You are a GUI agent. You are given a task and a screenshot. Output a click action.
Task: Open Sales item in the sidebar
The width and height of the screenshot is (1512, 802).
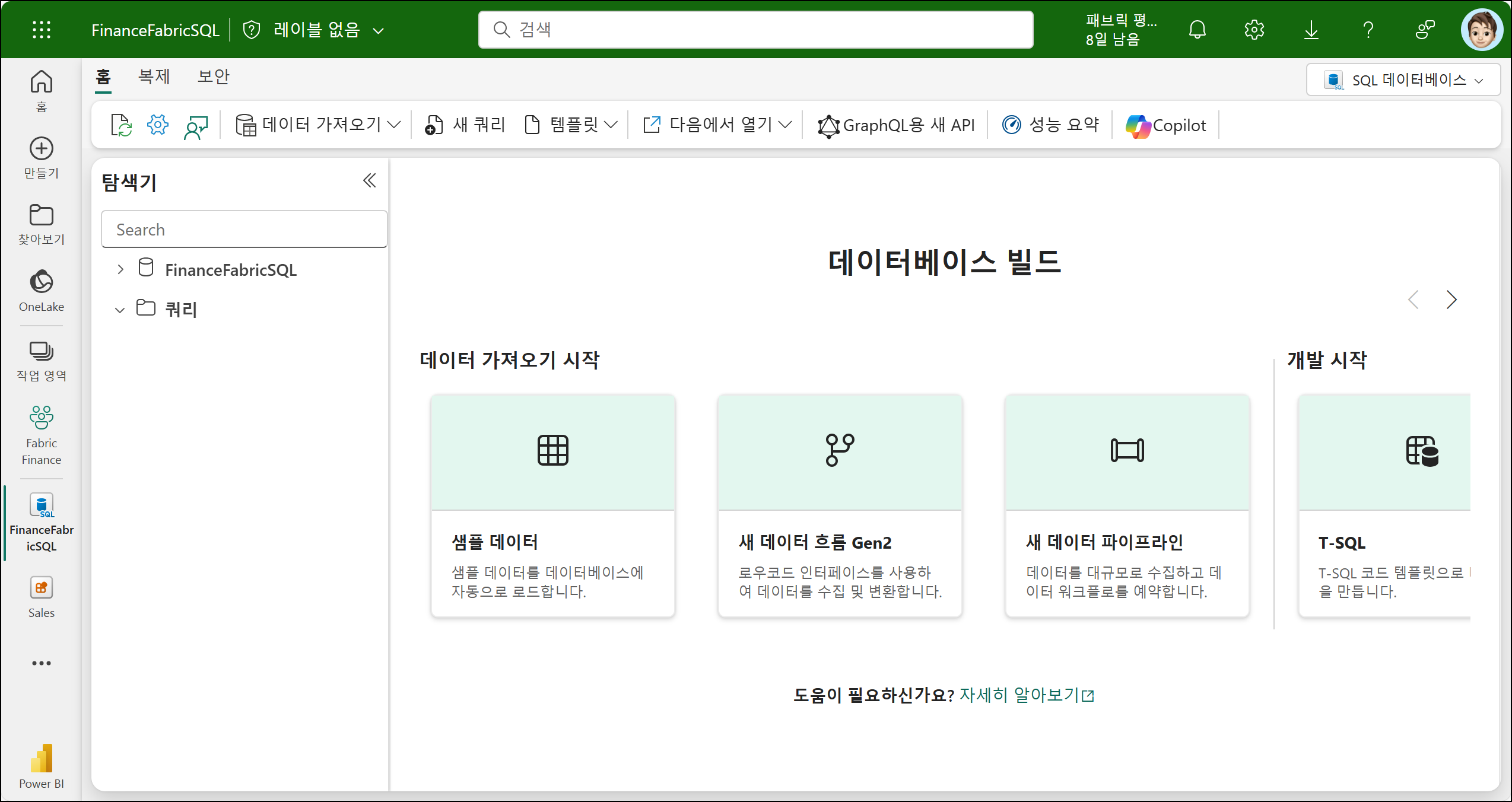[x=42, y=597]
